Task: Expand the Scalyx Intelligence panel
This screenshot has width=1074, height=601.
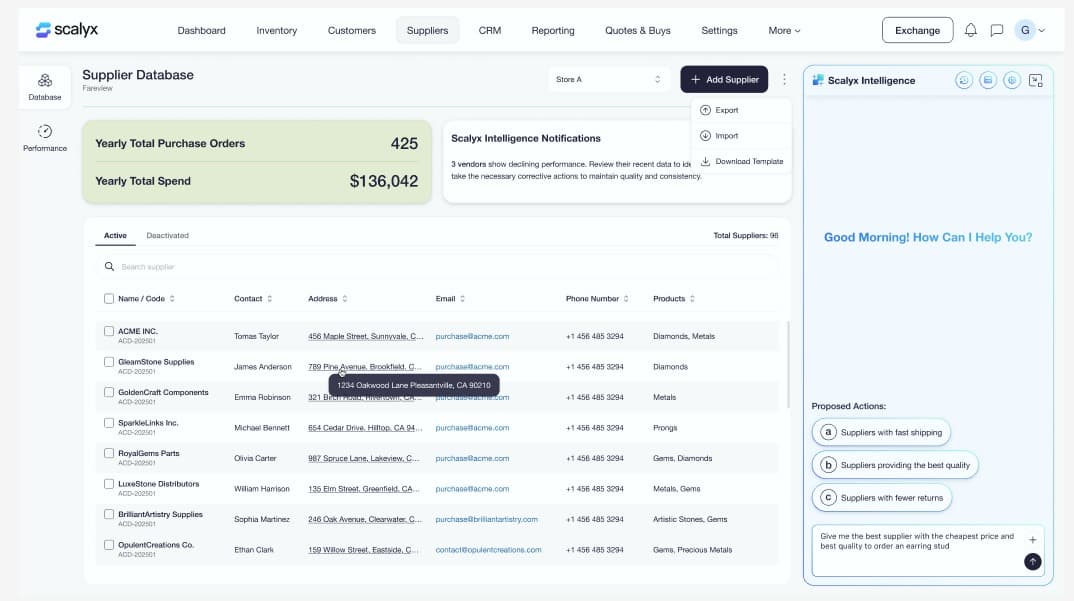Action: (x=1035, y=80)
